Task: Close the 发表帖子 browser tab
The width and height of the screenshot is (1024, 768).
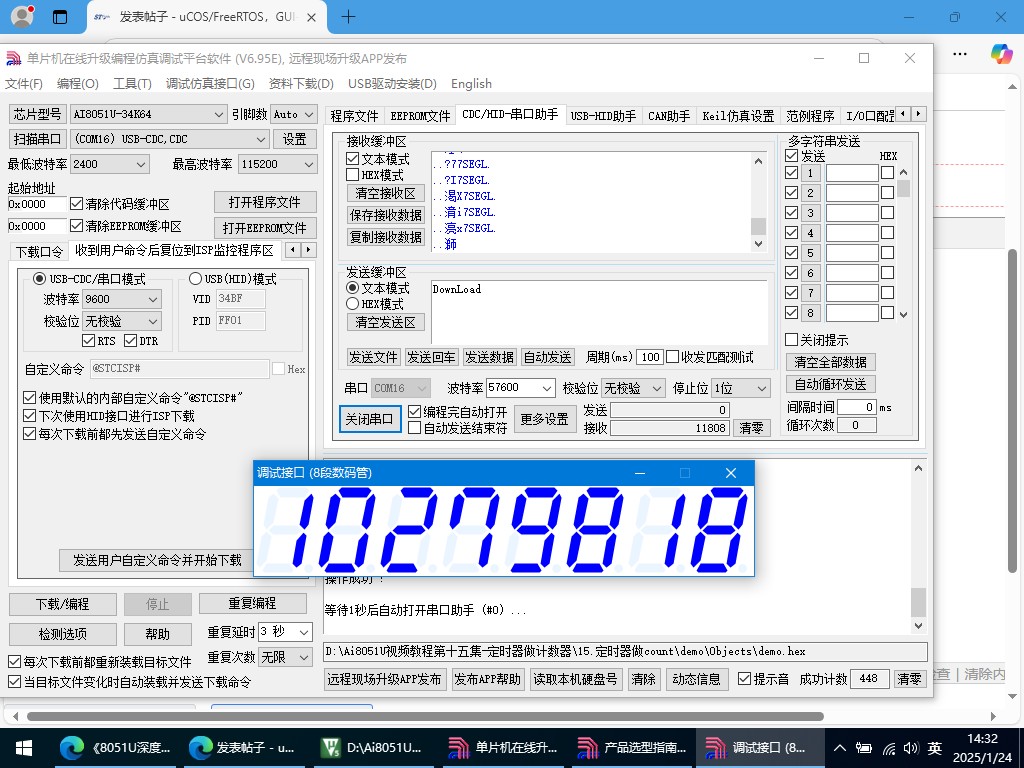Action: [x=312, y=18]
